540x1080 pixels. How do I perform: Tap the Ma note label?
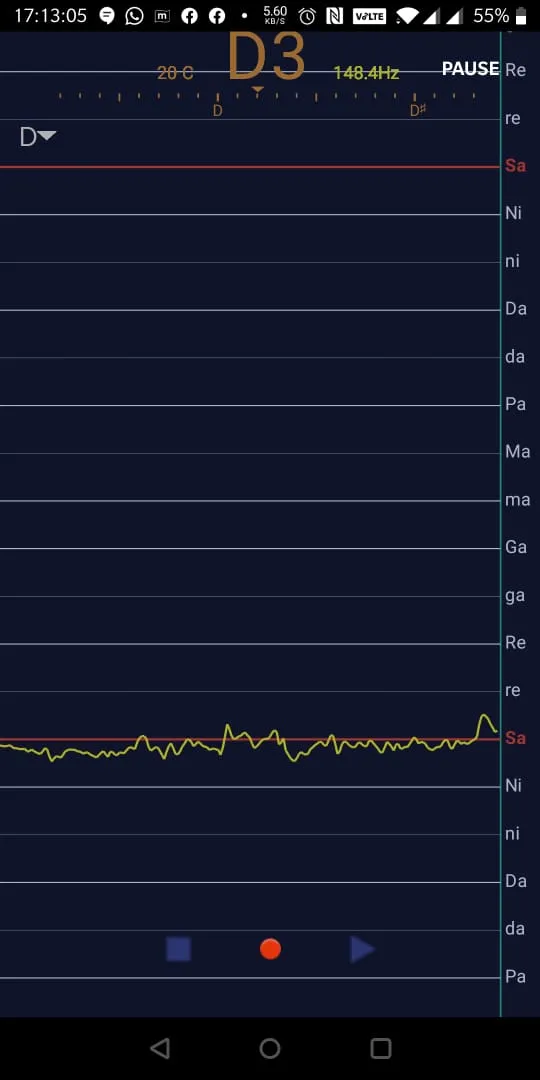tap(517, 452)
